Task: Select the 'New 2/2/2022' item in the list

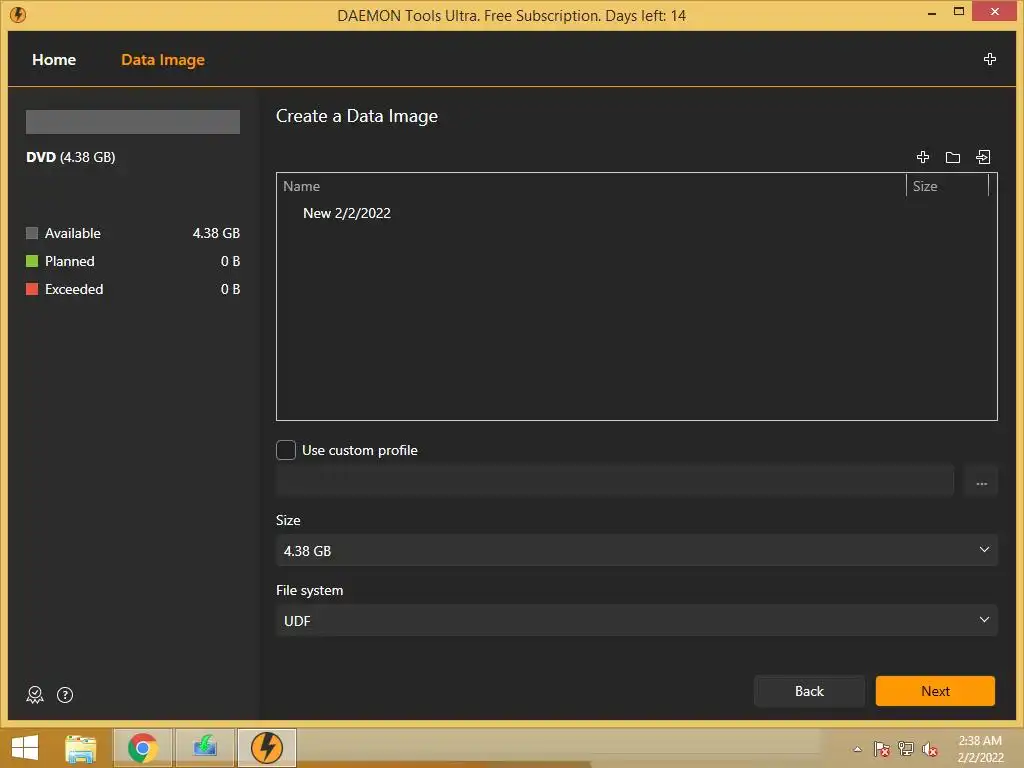Action: pos(347,213)
